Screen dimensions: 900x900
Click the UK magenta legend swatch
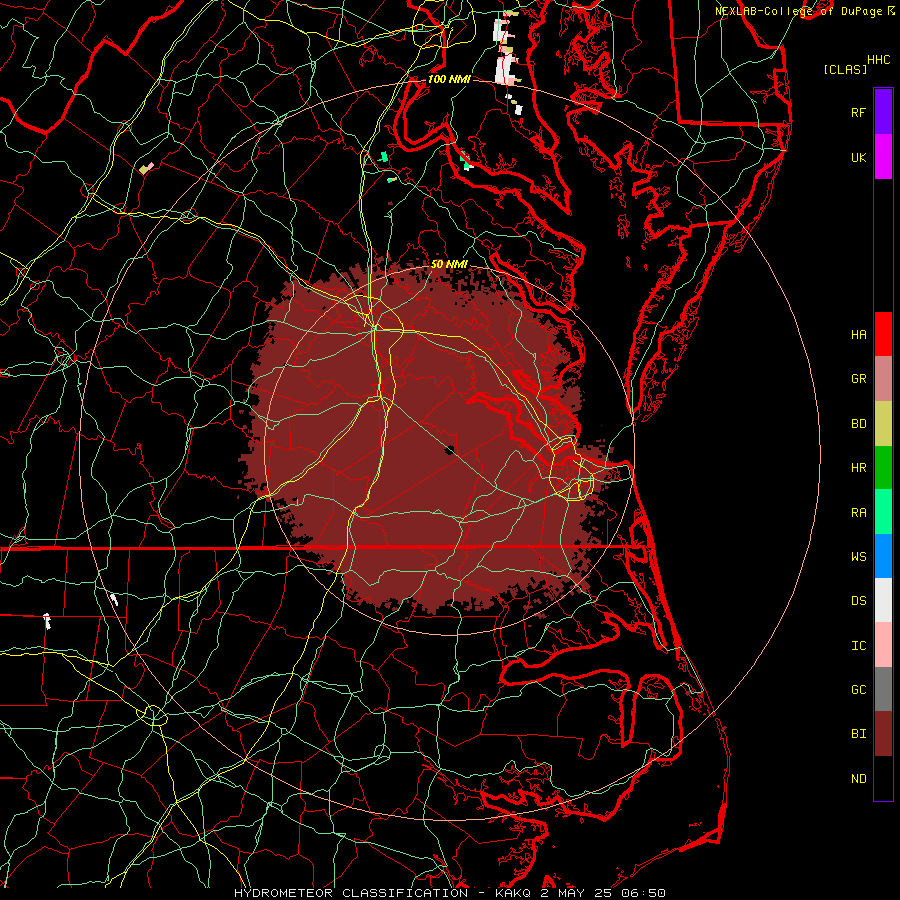tap(883, 157)
